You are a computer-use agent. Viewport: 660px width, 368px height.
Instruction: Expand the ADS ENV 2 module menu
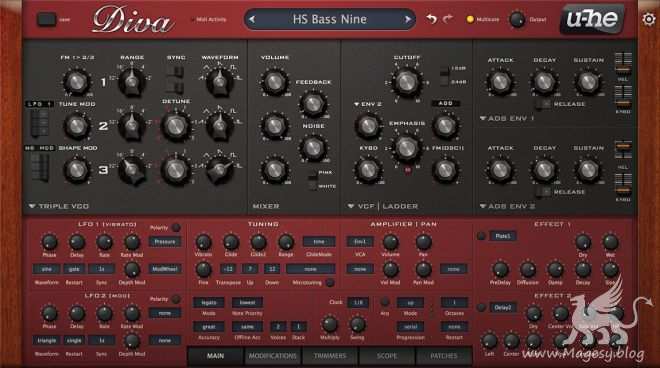click(508, 206)
